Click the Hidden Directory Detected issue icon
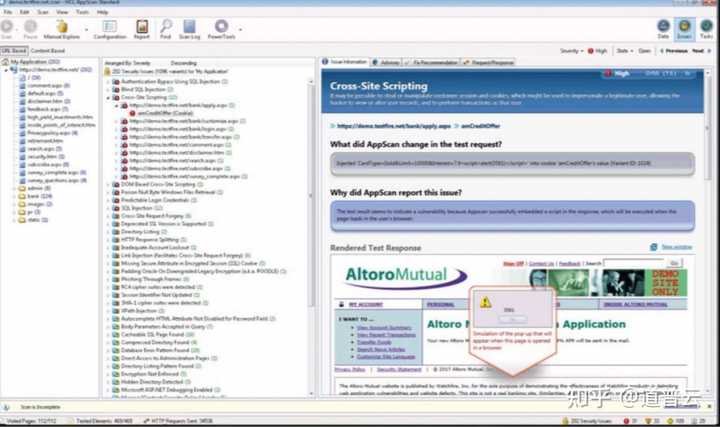 click(116, 382)
